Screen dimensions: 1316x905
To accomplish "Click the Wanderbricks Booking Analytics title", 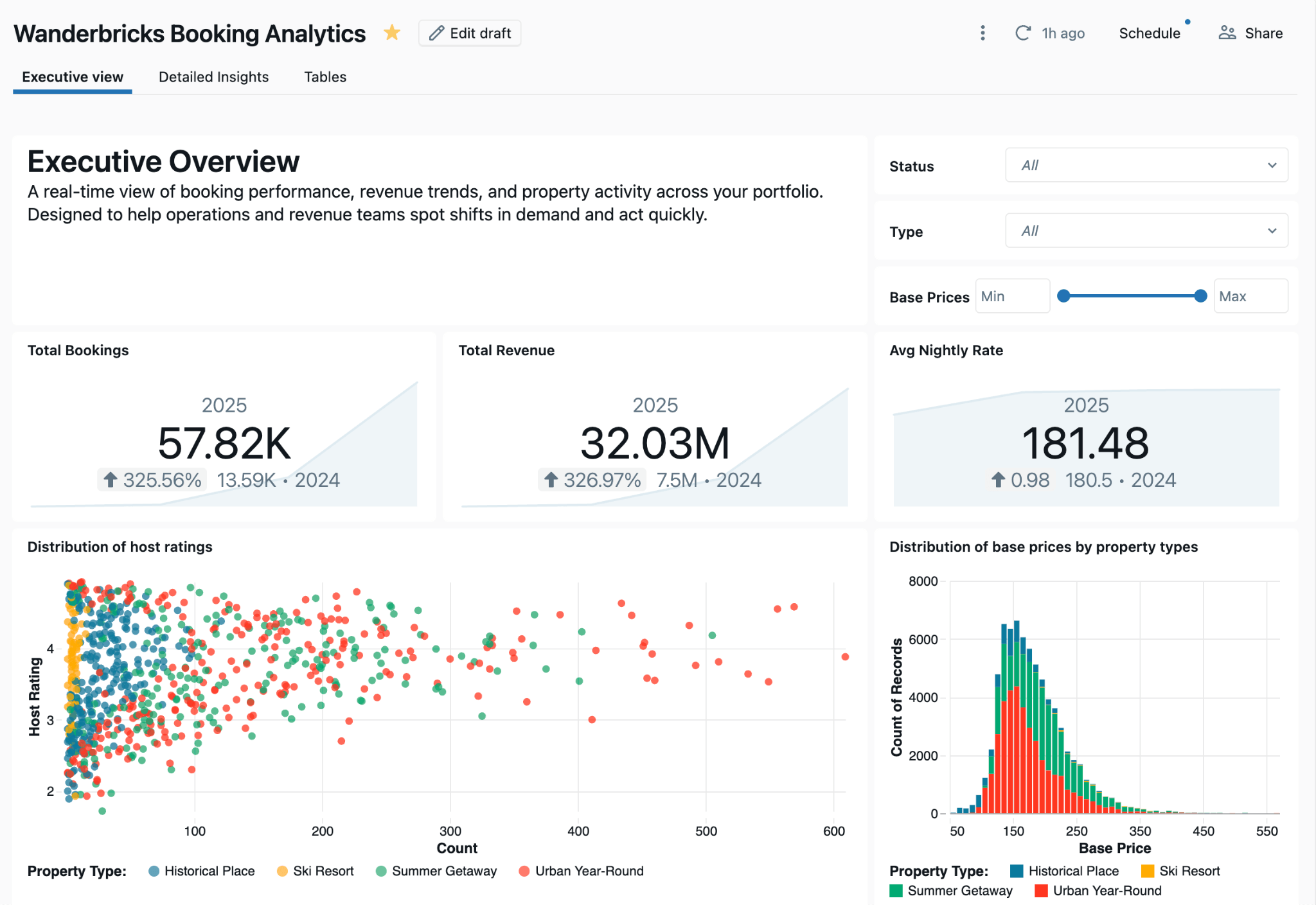I will [190, 33].
